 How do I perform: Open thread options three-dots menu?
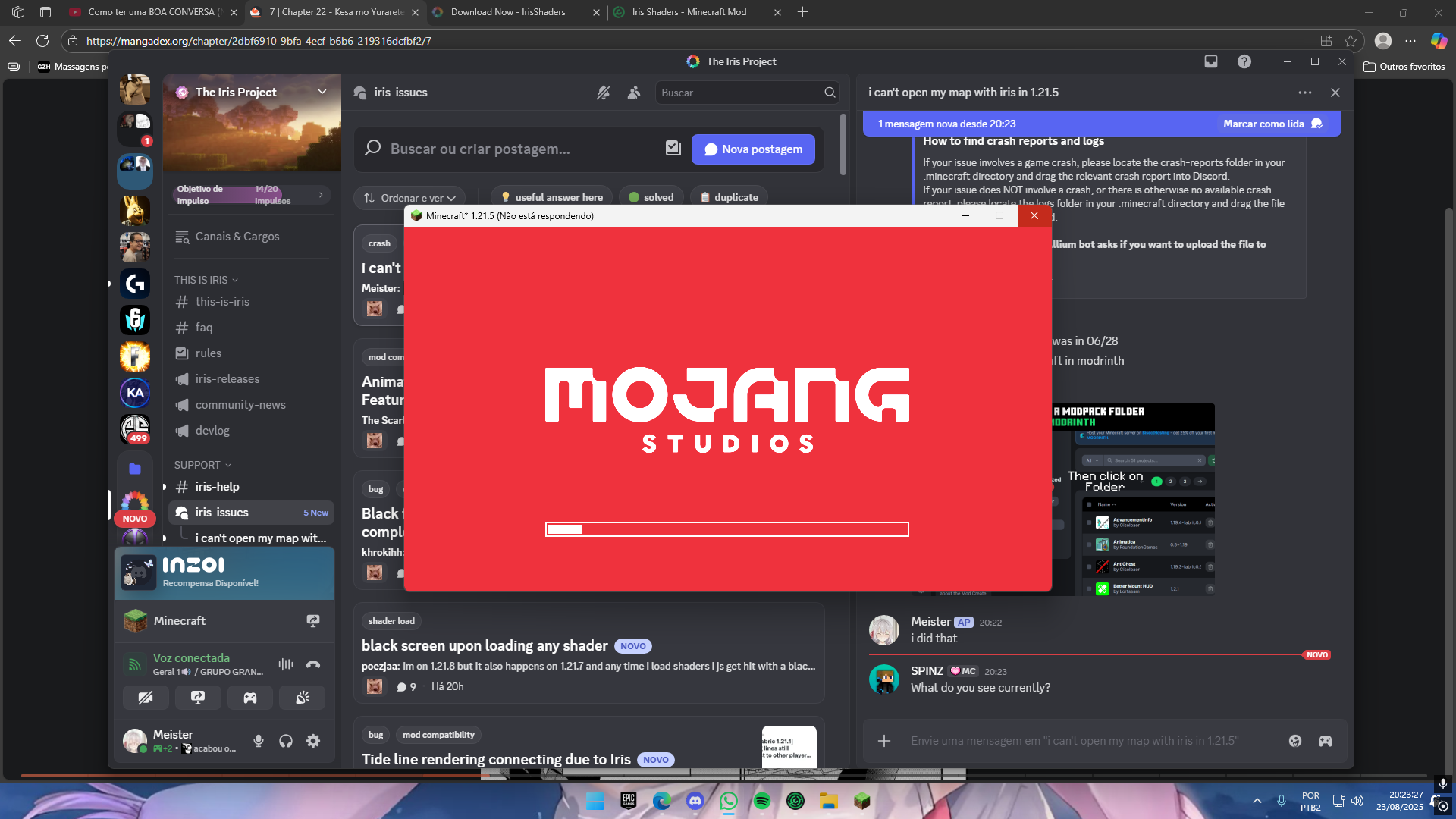[x=1304, y=93]
